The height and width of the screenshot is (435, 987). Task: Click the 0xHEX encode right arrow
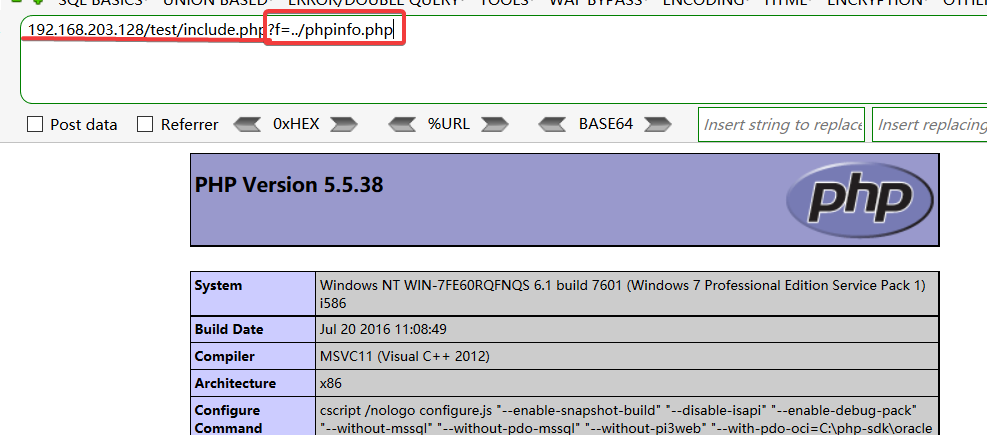[344, 125]
